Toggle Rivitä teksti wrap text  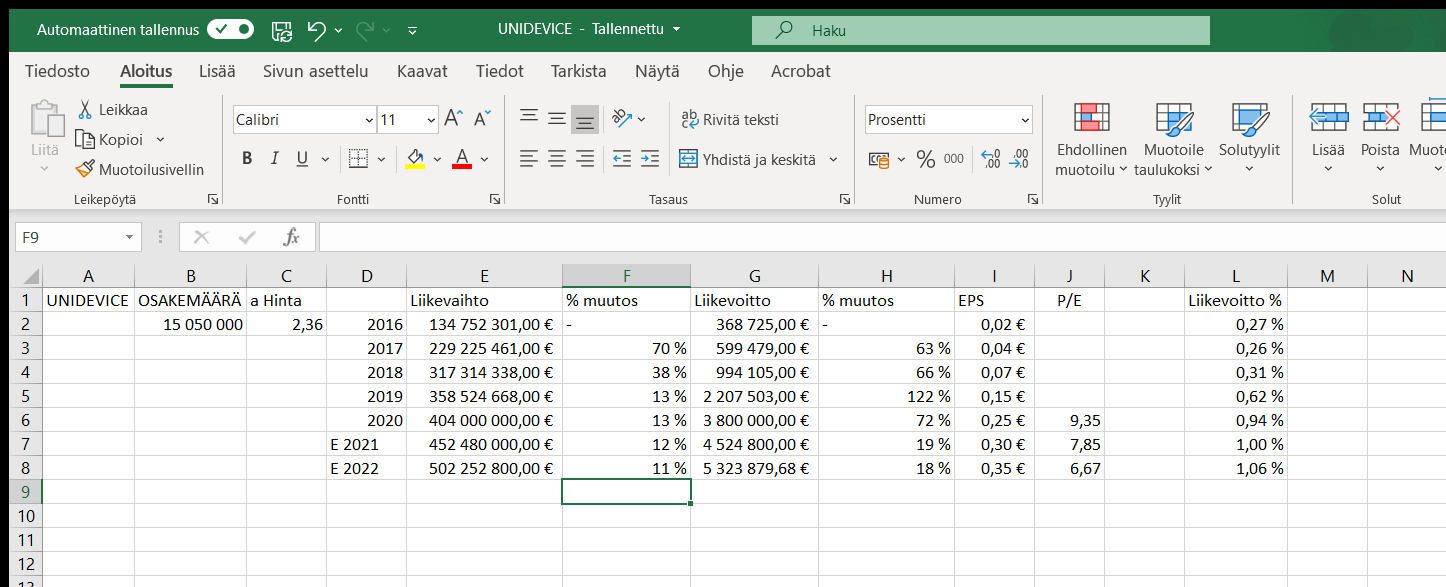click(x=729, y=119)
